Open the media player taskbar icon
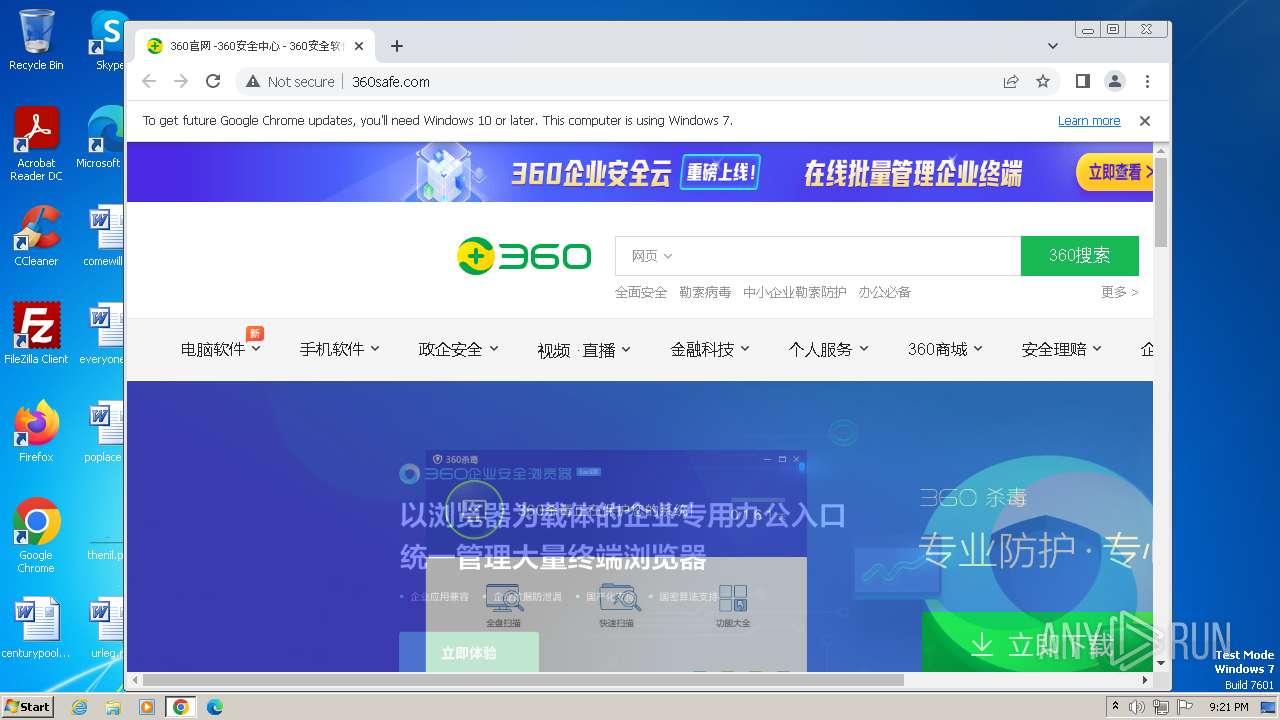The height and width of the screenshot is (720, 1280). (x=147, y=707)
